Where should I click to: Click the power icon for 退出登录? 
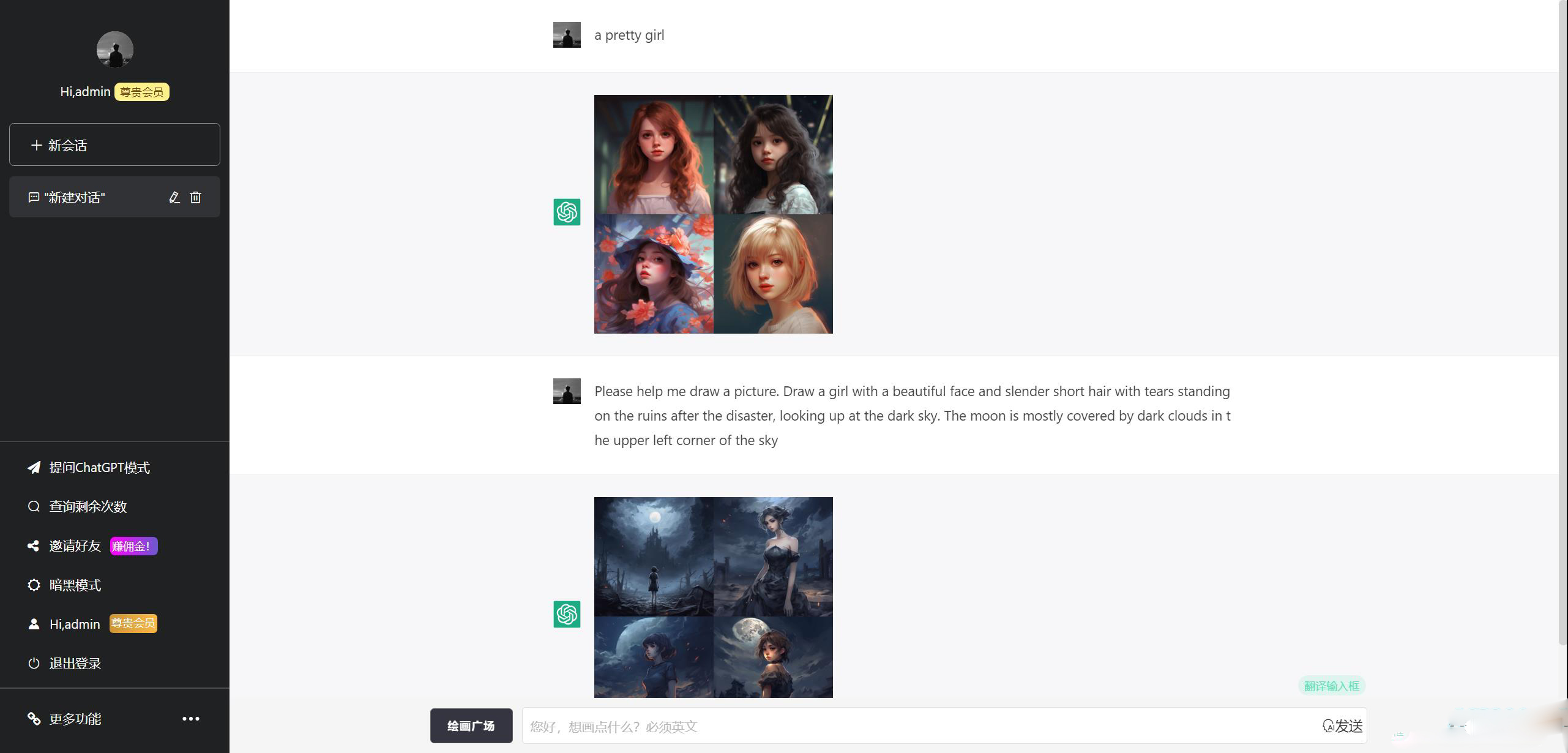coord(34,663)
